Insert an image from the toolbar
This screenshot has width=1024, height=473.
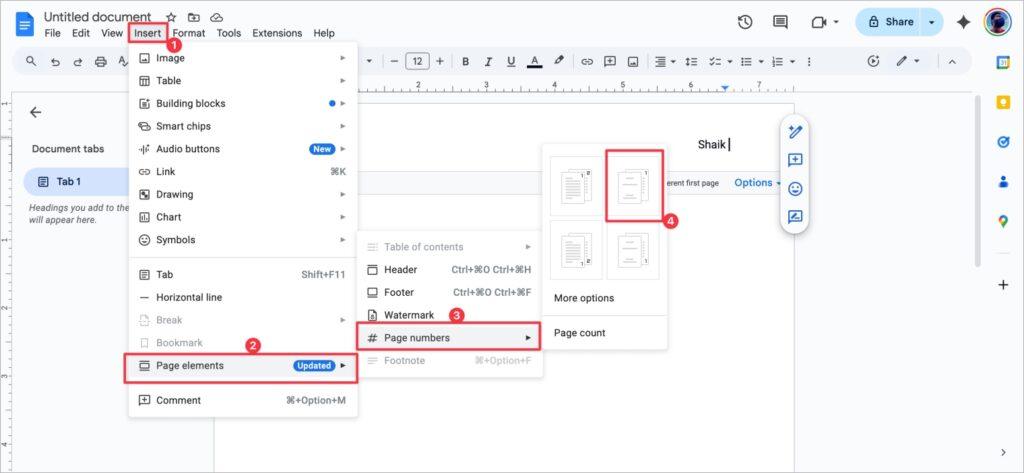(633, 61)
